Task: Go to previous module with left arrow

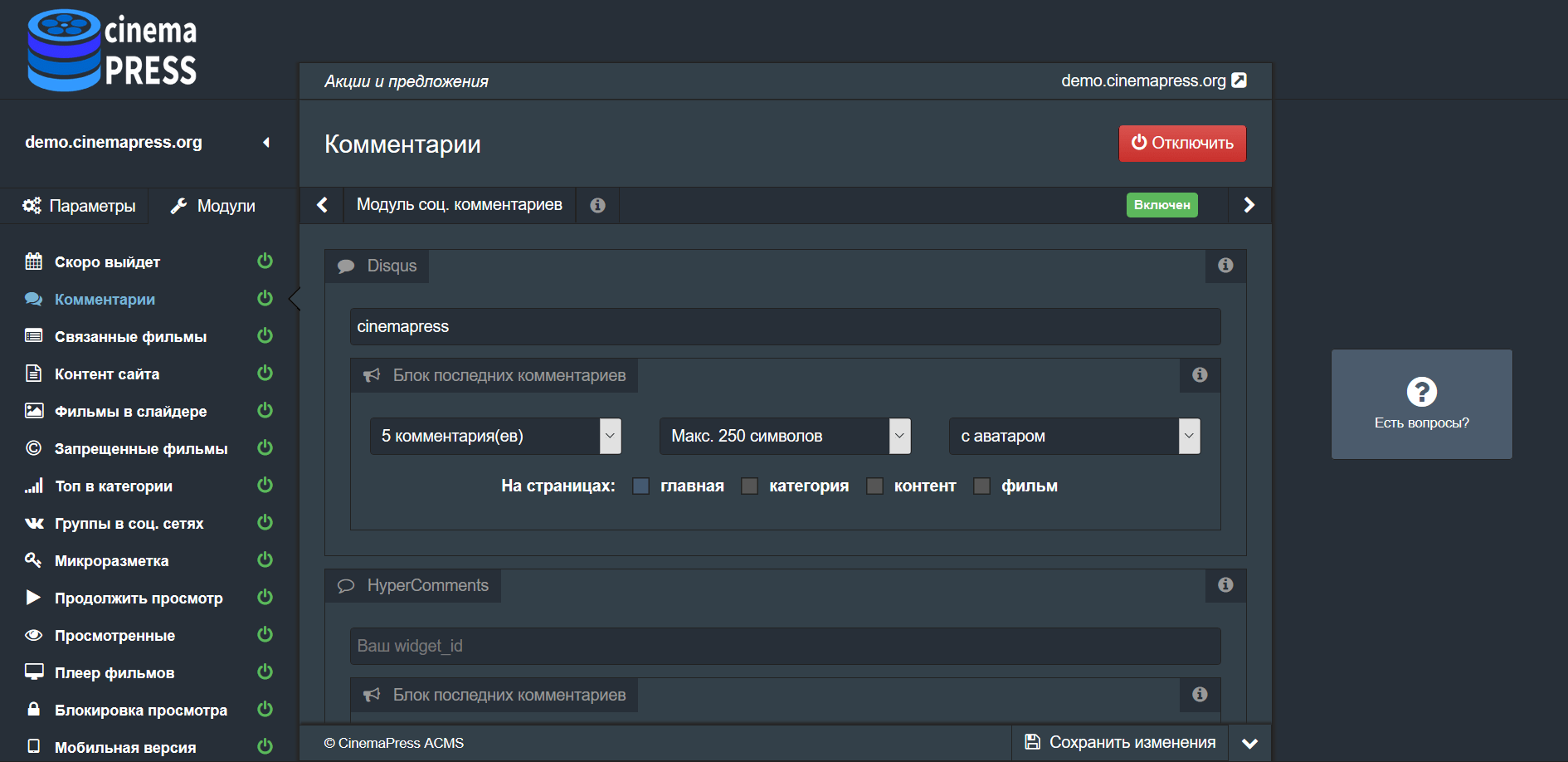Action: [x=323, y=205]
